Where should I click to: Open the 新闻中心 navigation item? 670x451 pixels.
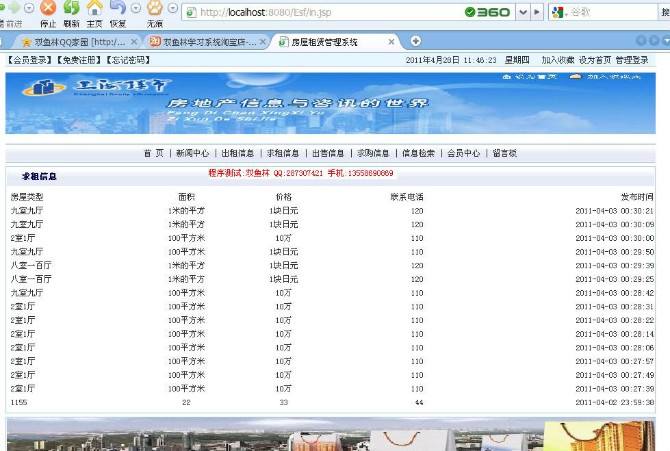tap(193, 153)
